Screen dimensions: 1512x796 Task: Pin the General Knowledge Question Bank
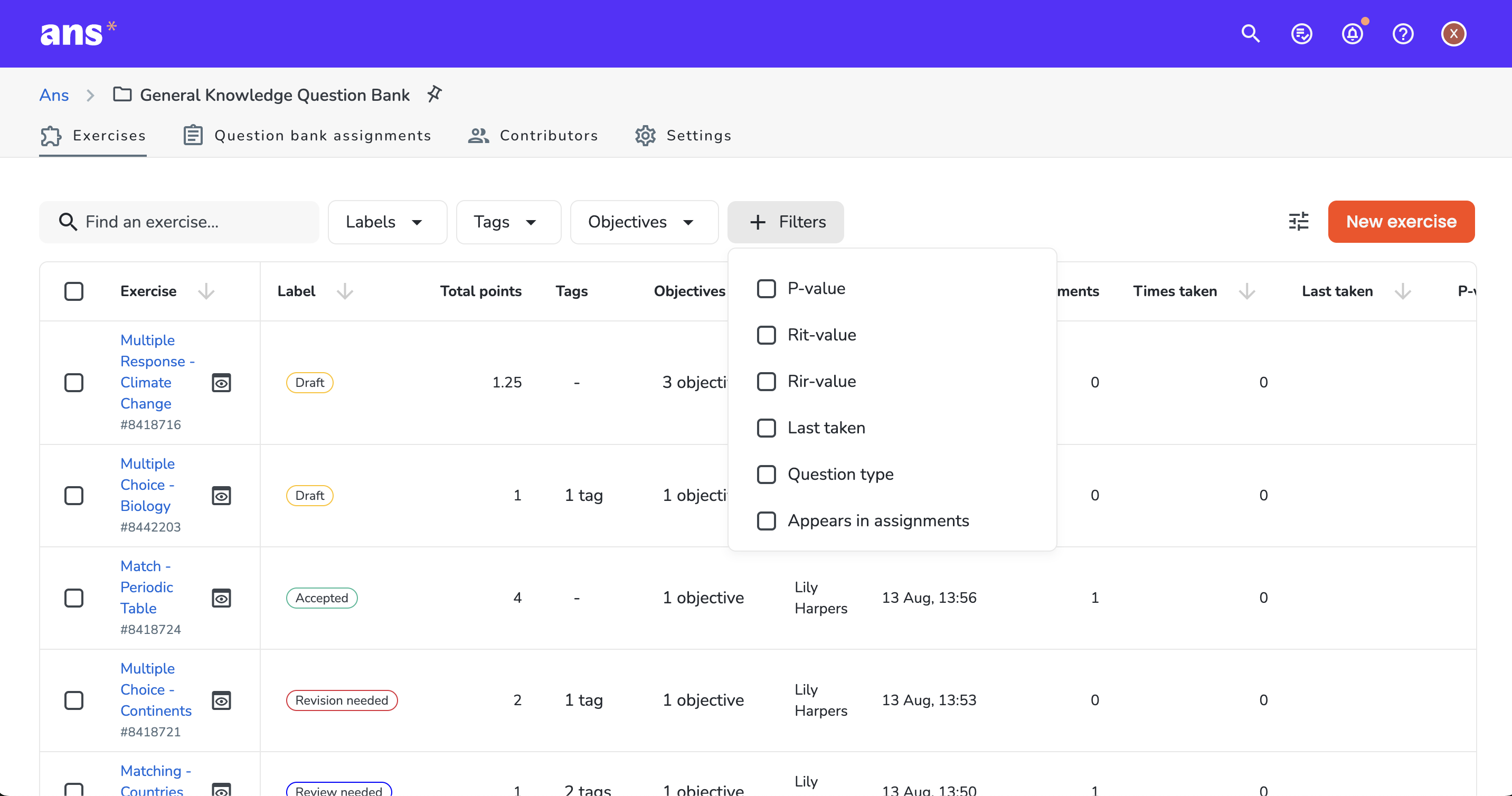(434, 94)
